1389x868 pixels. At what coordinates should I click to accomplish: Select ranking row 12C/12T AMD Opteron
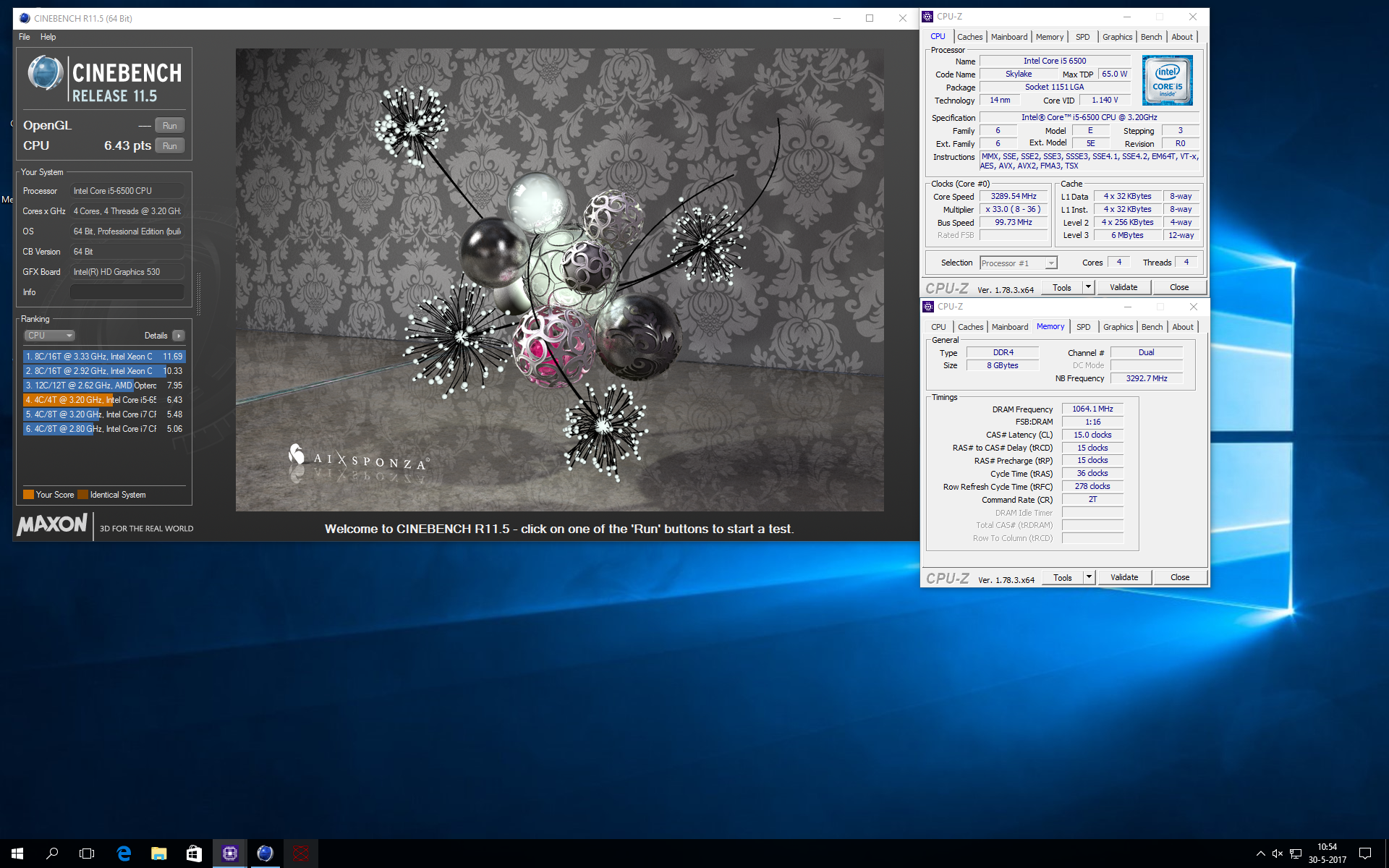104,386
